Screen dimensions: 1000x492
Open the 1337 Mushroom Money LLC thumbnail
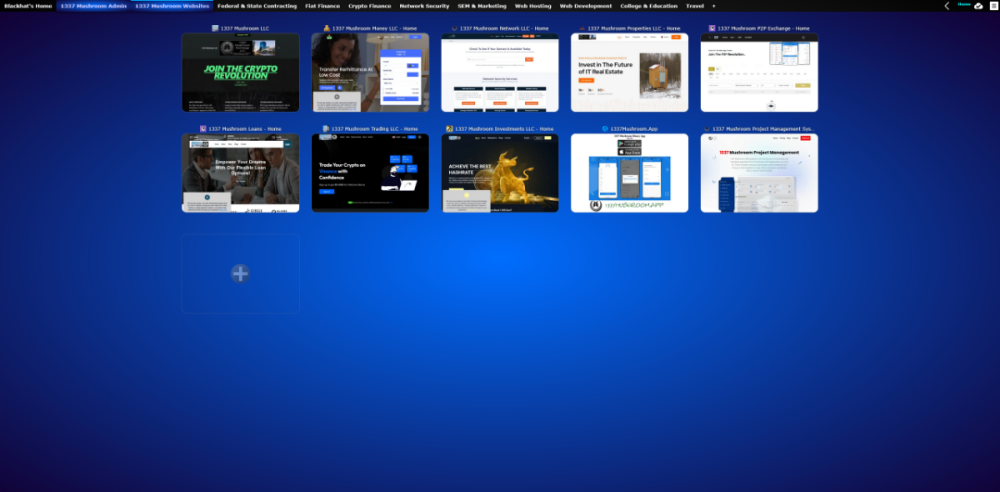coord(370,73)
